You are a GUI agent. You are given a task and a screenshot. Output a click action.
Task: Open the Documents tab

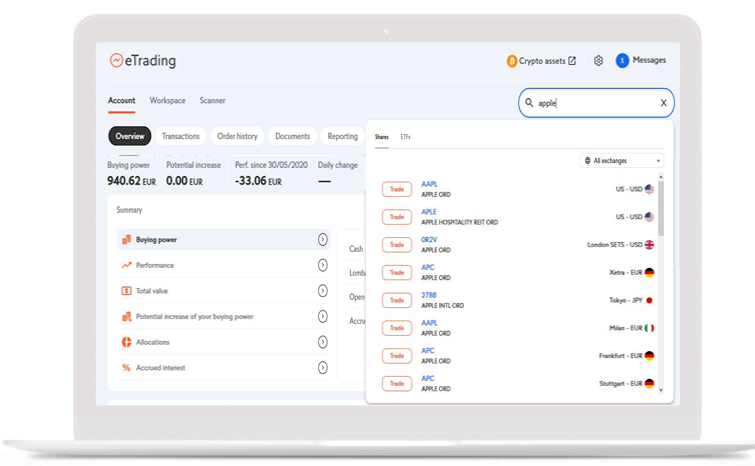[292, 136]
